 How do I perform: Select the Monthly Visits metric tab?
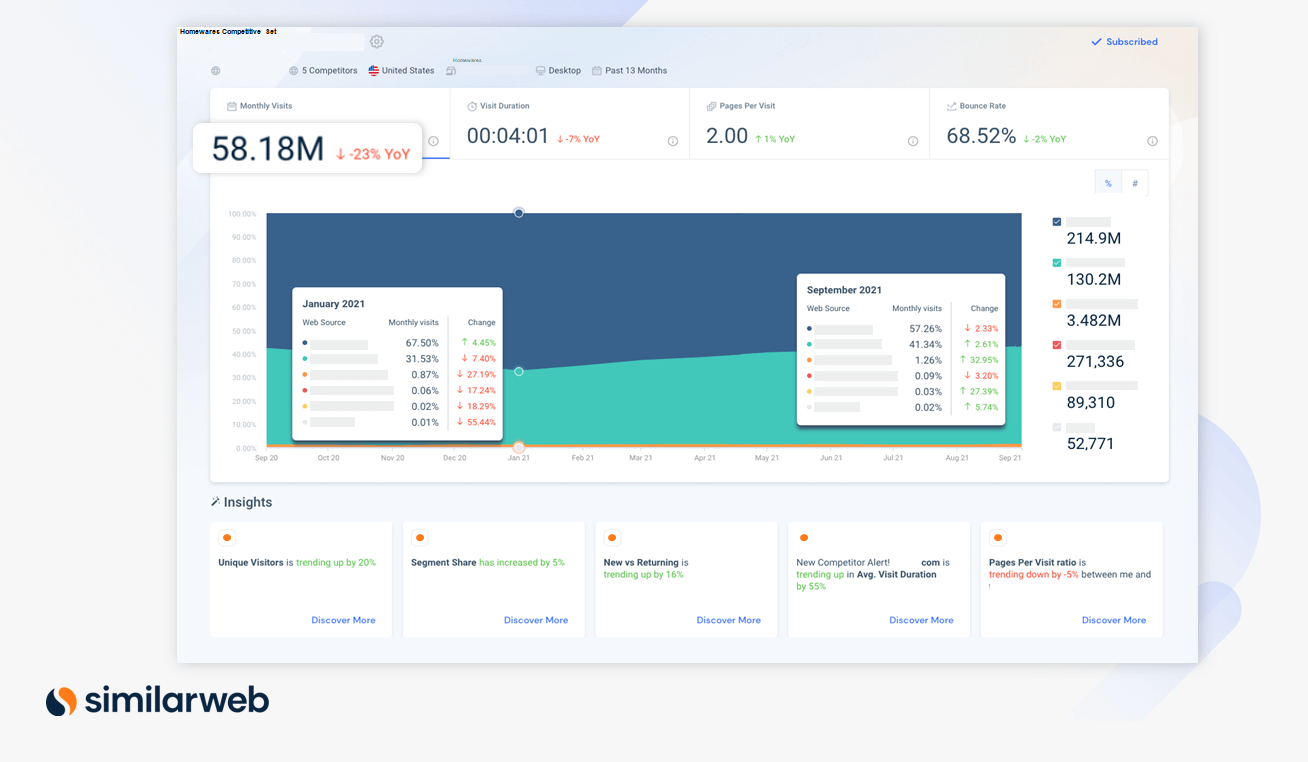point(330,123)
